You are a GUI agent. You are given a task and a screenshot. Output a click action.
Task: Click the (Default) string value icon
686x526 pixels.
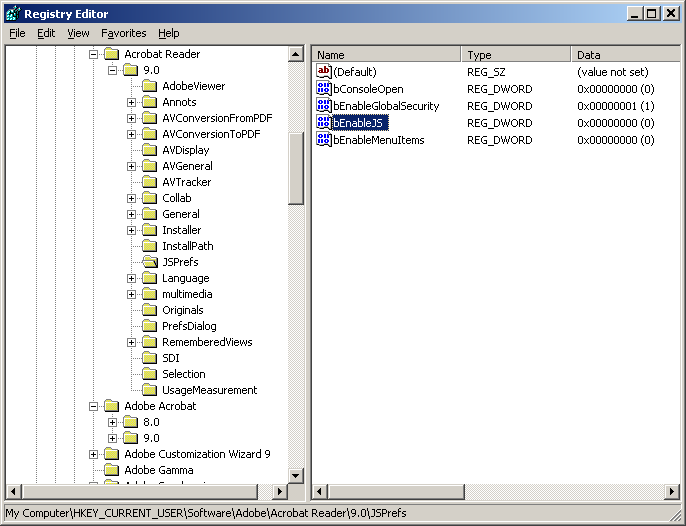point(324,71)
